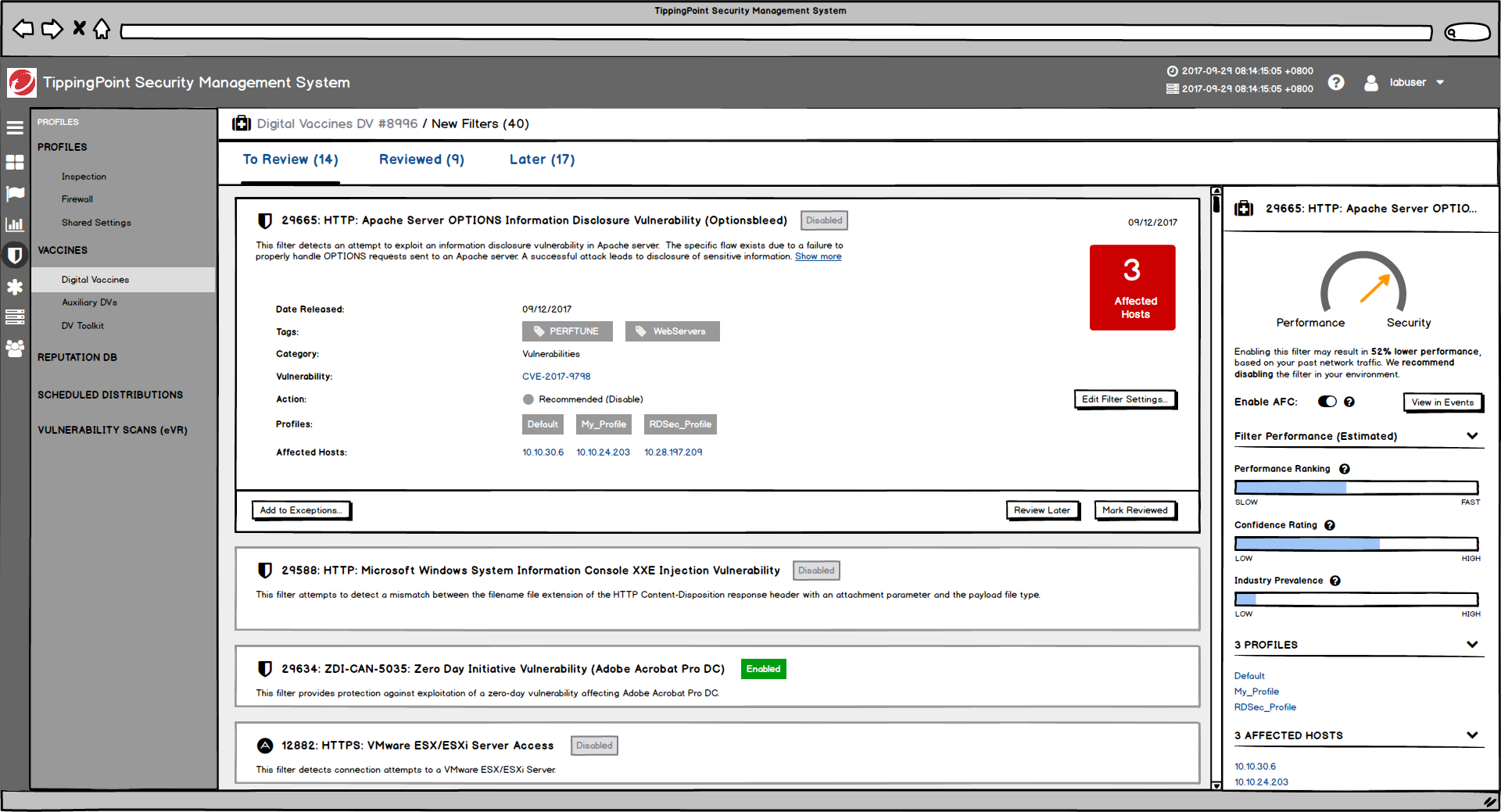Open the hamburger menu in sidebar
This screenshot has height=812, width=1501.
click(x=15, y=127)
